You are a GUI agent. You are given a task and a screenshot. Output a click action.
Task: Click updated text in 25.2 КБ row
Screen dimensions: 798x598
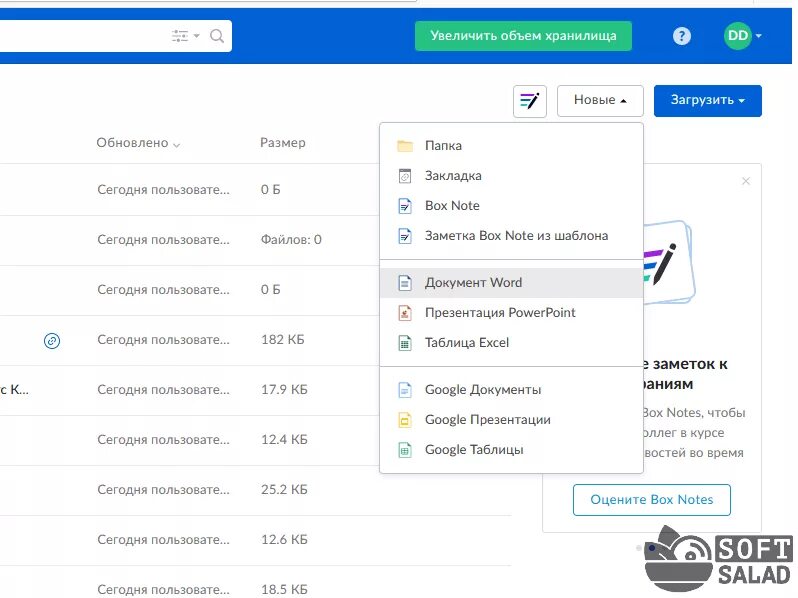point(163,490)
